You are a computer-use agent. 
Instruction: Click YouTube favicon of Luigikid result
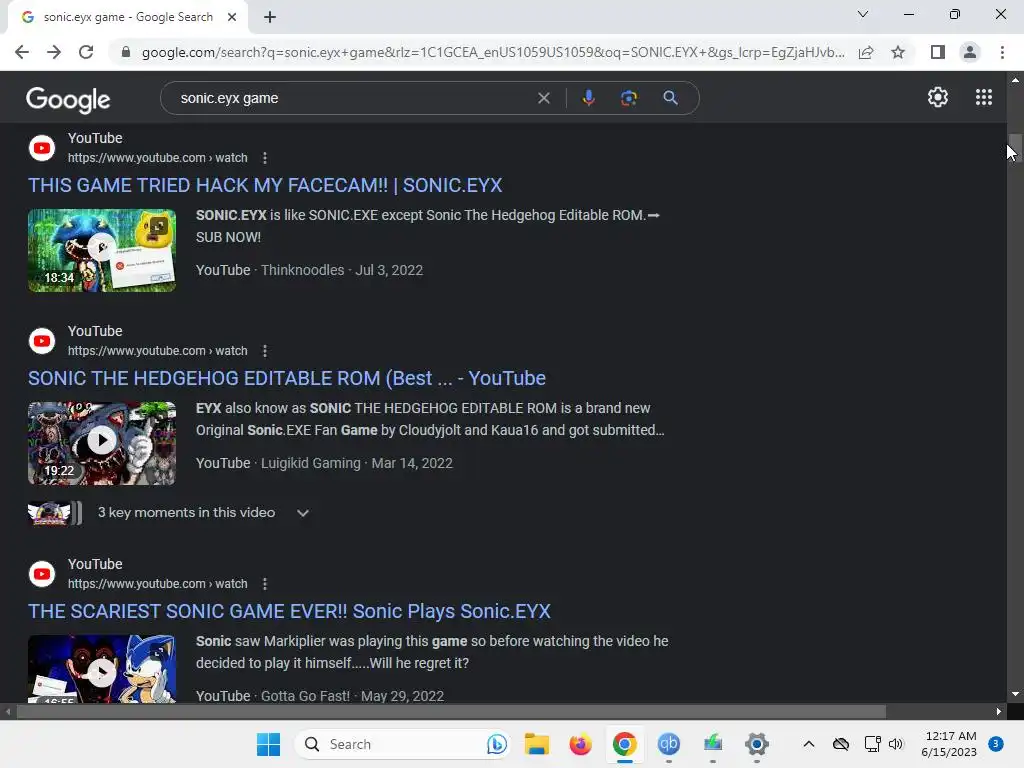(x=42, y=341)
